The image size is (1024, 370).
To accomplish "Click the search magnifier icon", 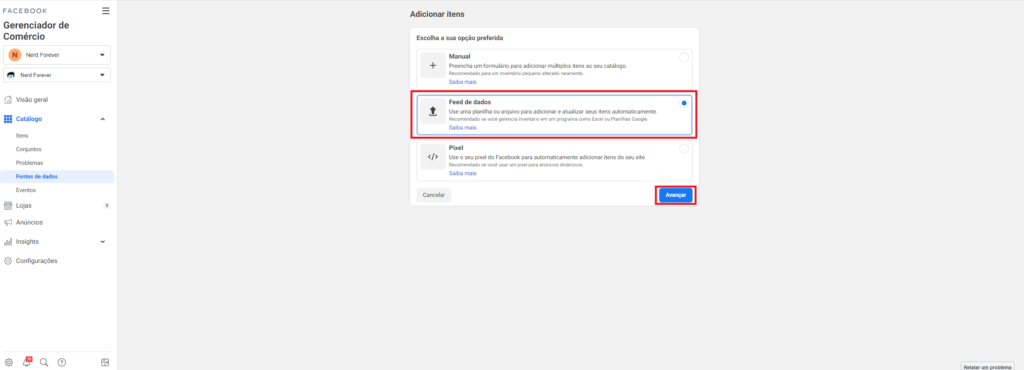I will [44, 362].
